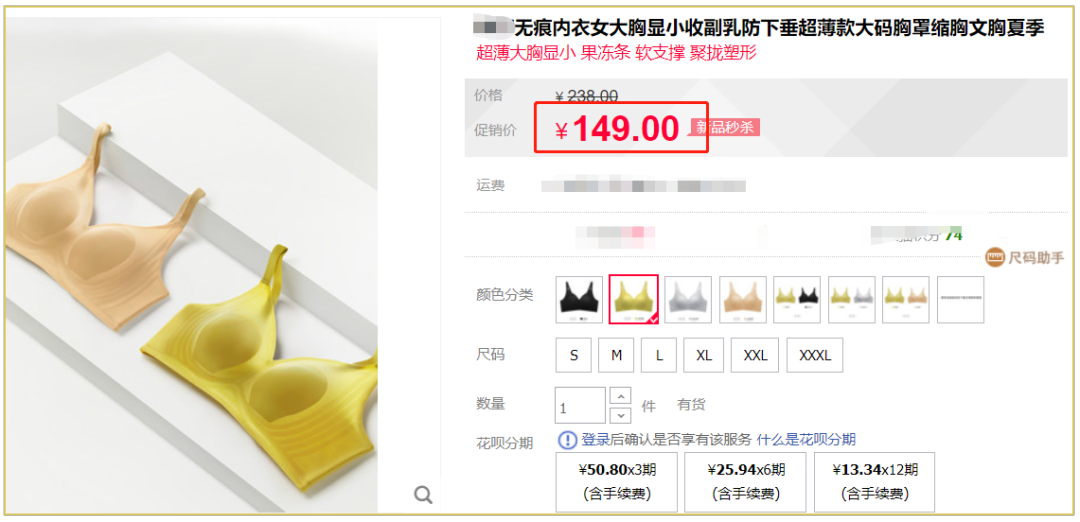Click the magnifier icon on product image
The height and width of the screenshot is (522, 1080).
click(x=423, y=494)
